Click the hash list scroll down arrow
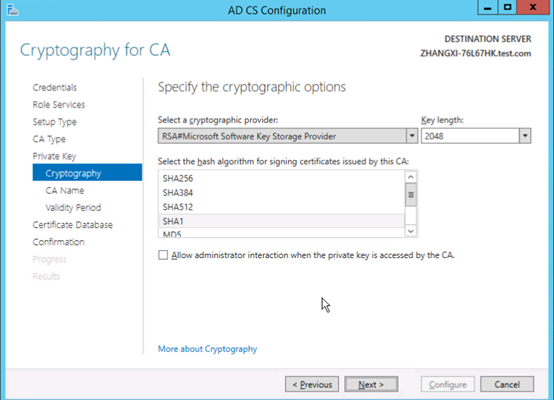 tap(411, 231)
